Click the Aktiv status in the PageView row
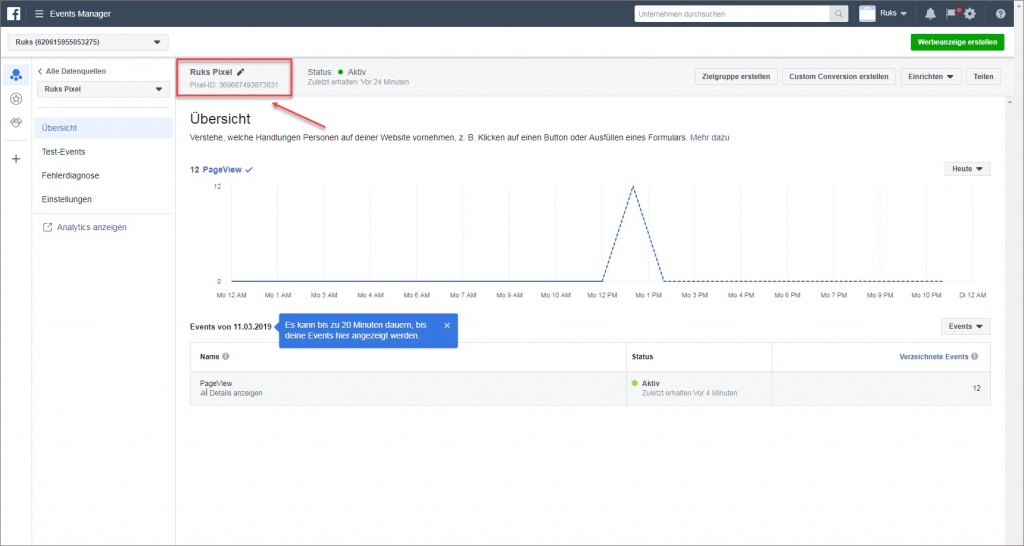The height and width of the screenshot is (546, 1024). tap(651, 383)
